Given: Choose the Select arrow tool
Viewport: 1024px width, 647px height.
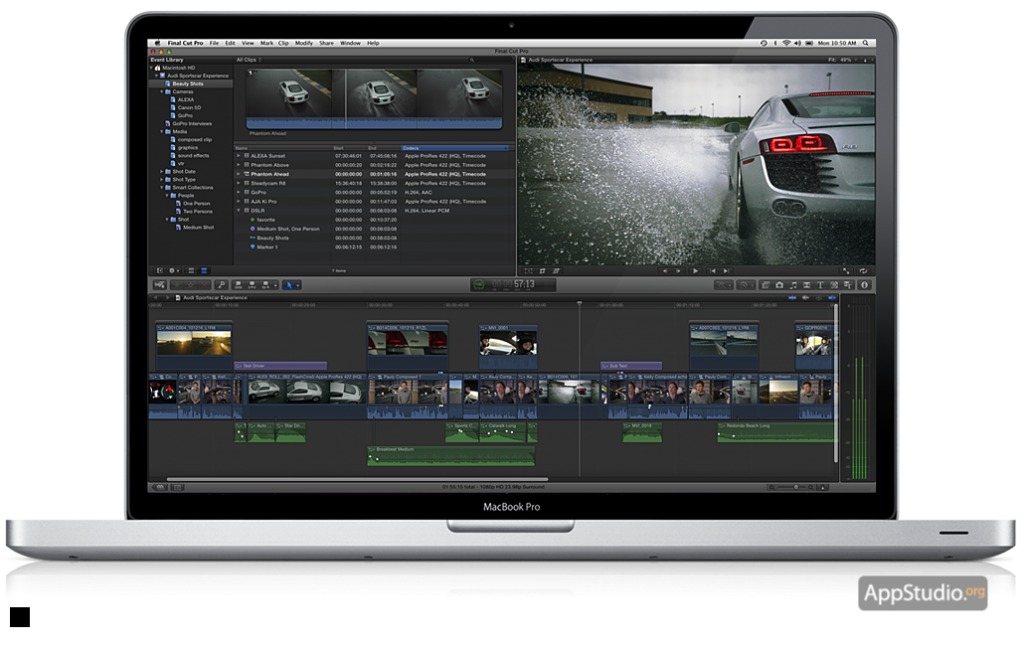Looking at the screenshot, I should (x=289, y=285).
